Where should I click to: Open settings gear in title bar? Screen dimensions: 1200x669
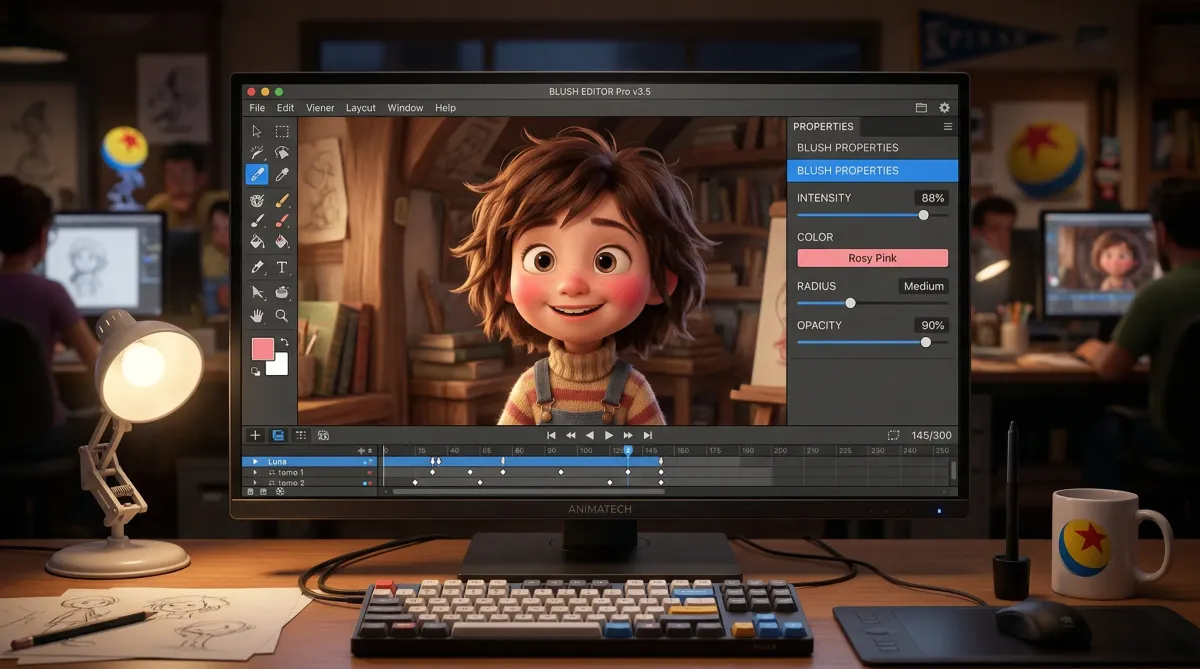[944, 108]
